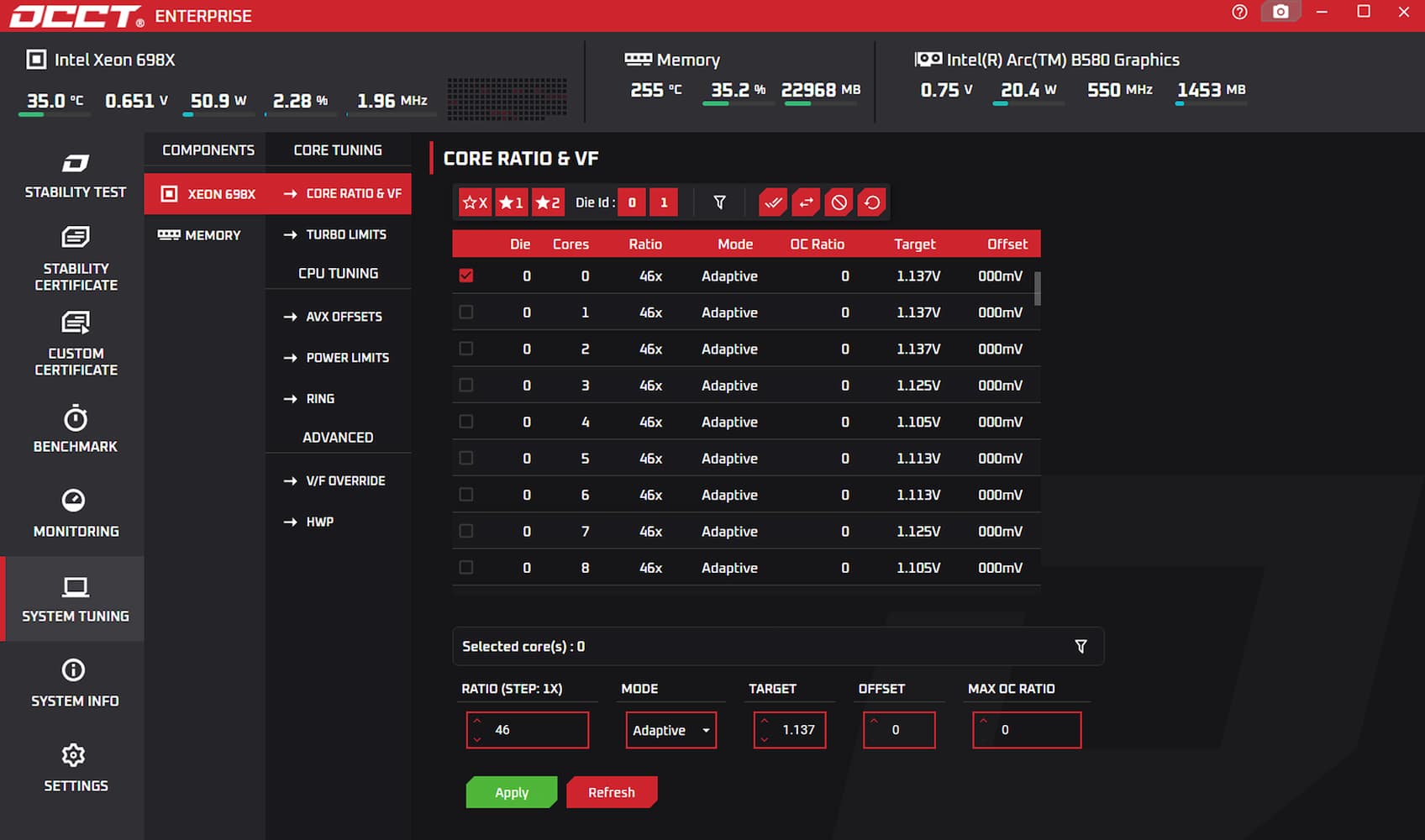1425x840 pixels.
Task: Click the deselect-all prohibition icon
Action: point(839,202)
